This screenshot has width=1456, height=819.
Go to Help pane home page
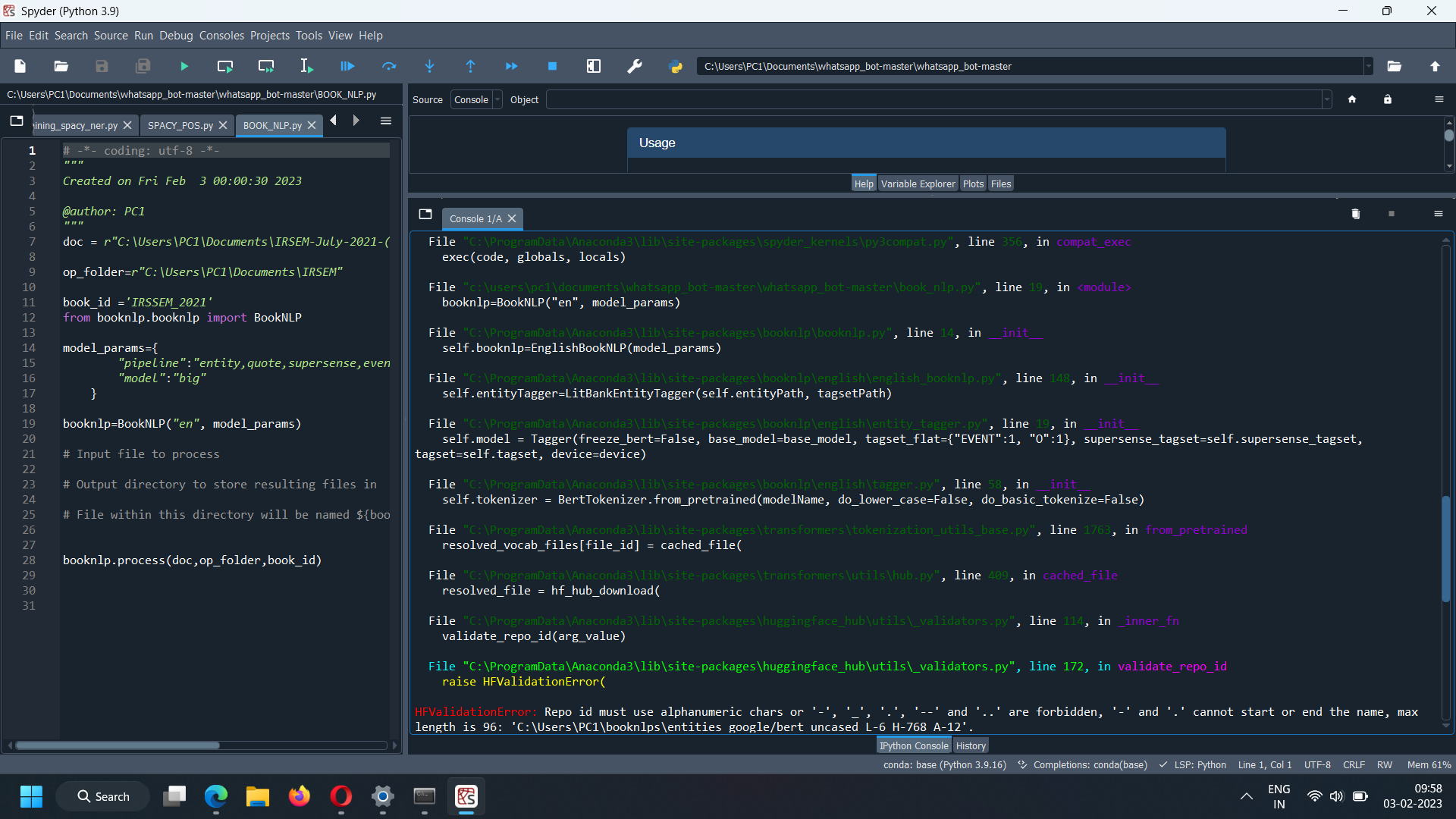click(1354, 99)
